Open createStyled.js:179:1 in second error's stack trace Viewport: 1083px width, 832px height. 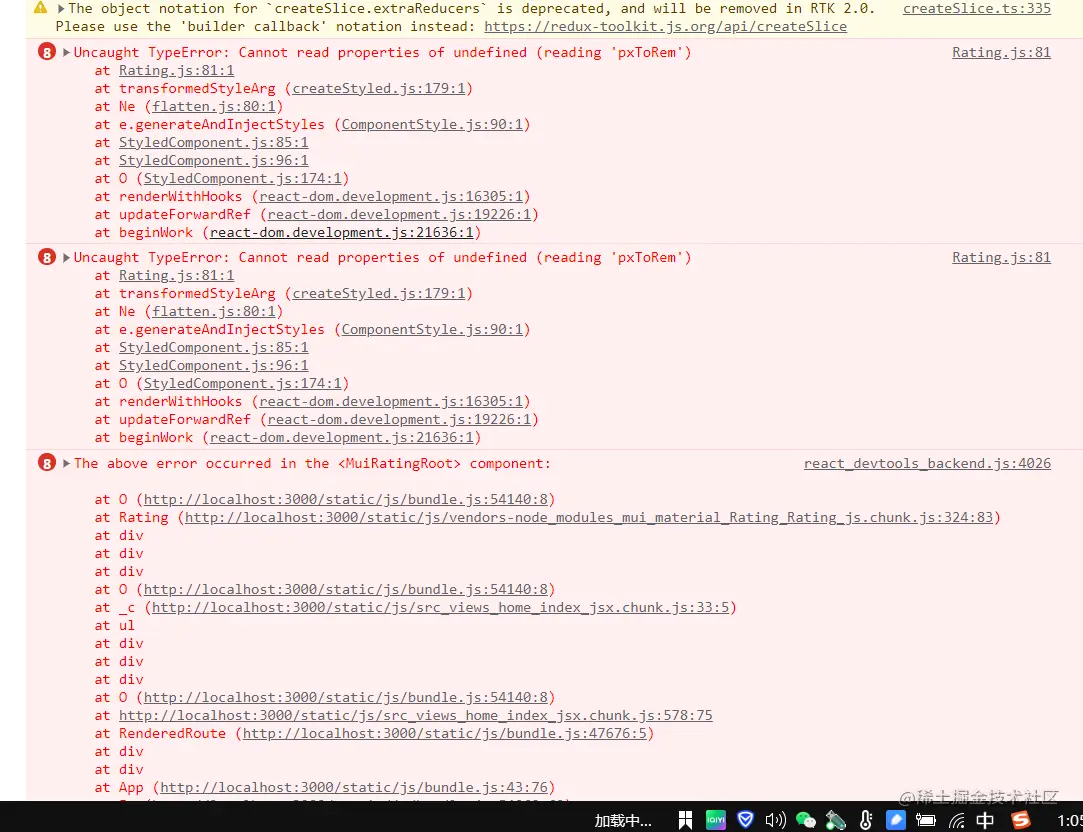pos(378,293)
